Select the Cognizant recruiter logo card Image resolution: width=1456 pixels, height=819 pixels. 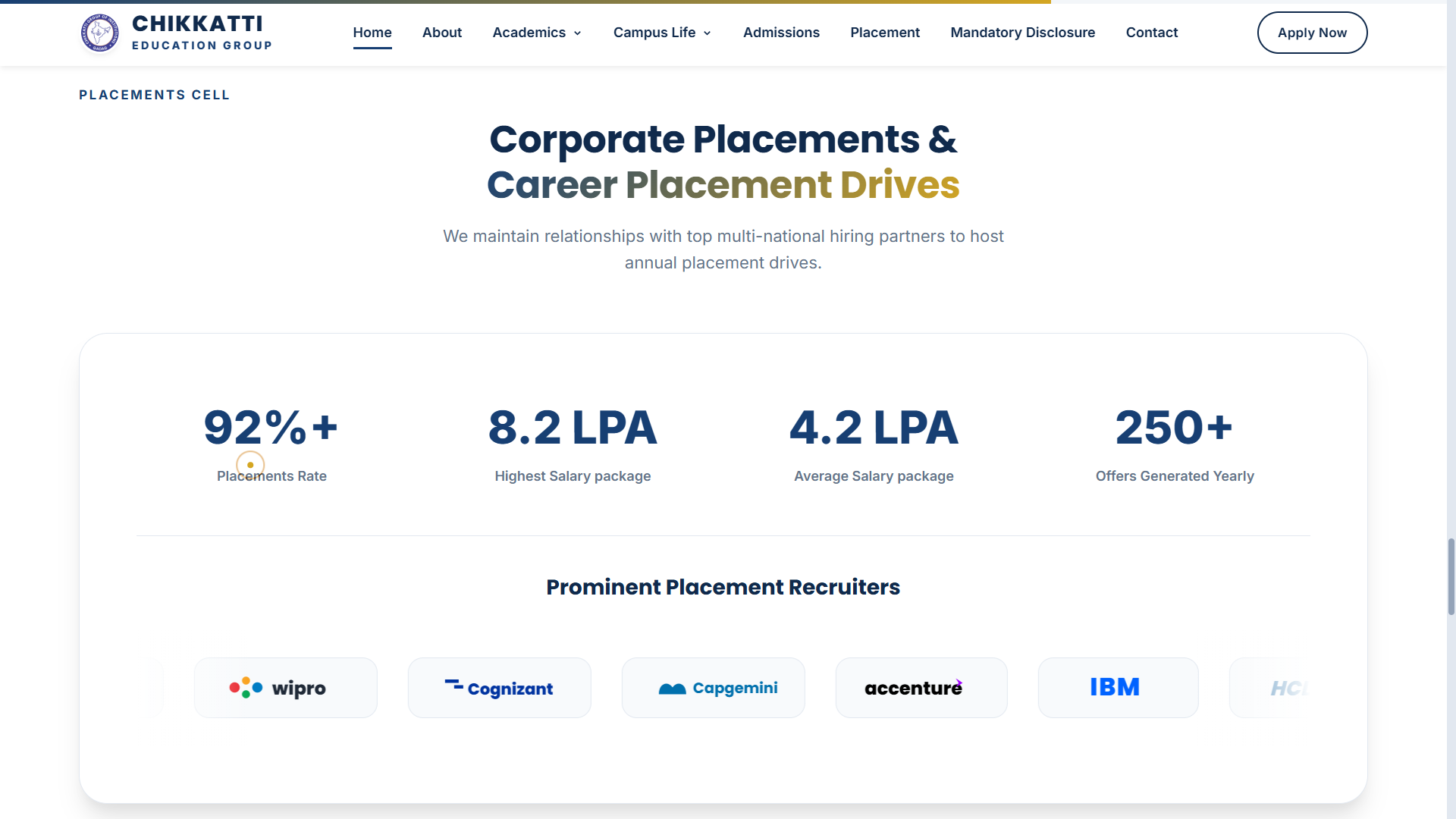(500, 688)
